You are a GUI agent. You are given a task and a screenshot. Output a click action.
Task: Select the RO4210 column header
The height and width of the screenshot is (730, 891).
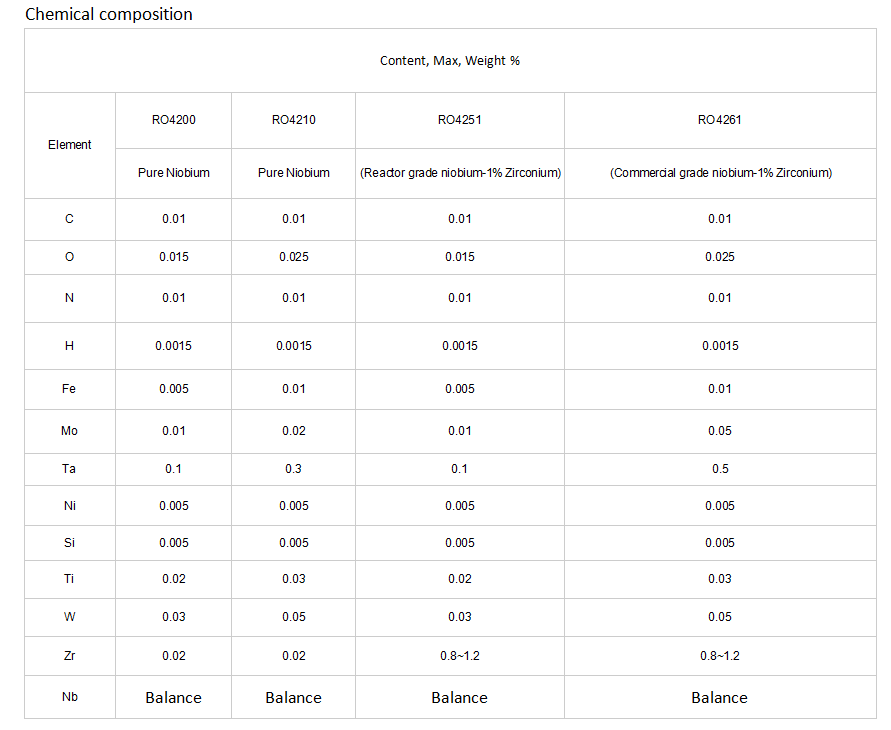(294, 120)
